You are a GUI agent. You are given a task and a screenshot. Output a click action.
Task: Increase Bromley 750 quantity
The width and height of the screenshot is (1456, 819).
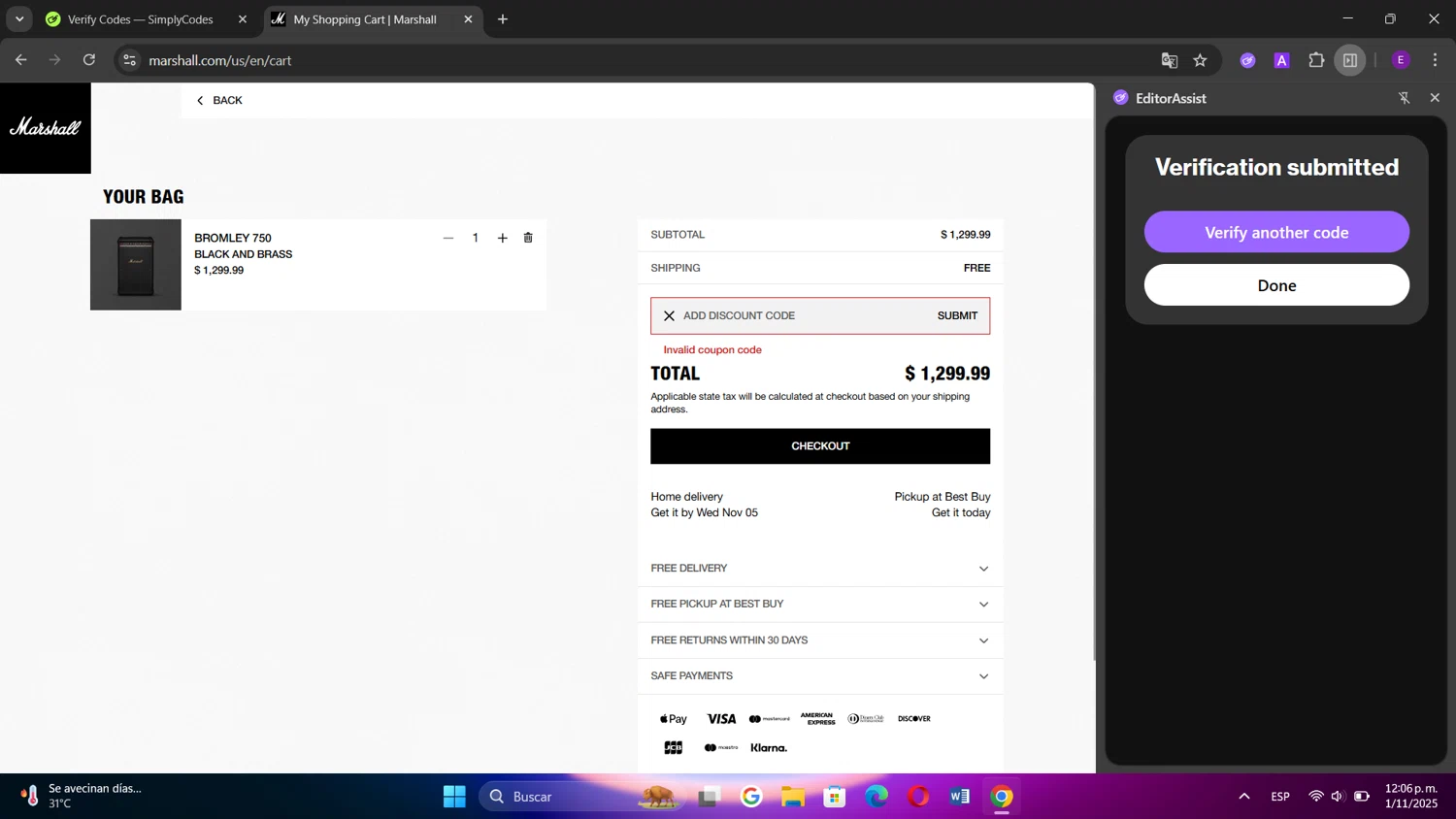(503, 238)
